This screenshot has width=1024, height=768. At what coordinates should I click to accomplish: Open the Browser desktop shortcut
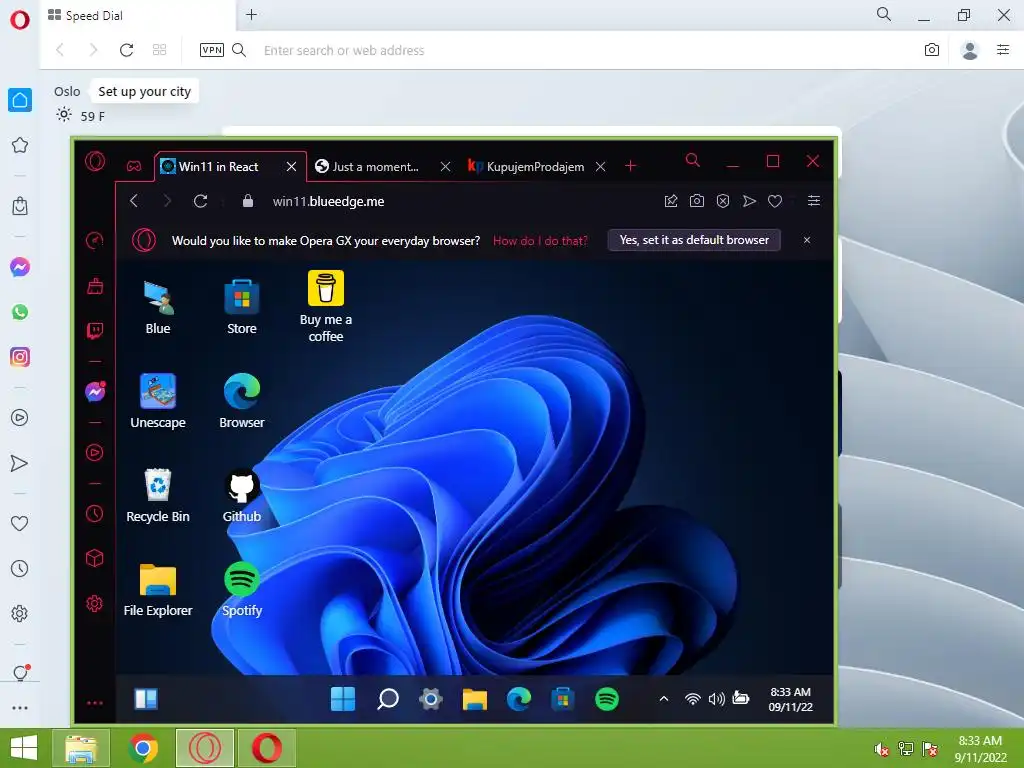242,400
